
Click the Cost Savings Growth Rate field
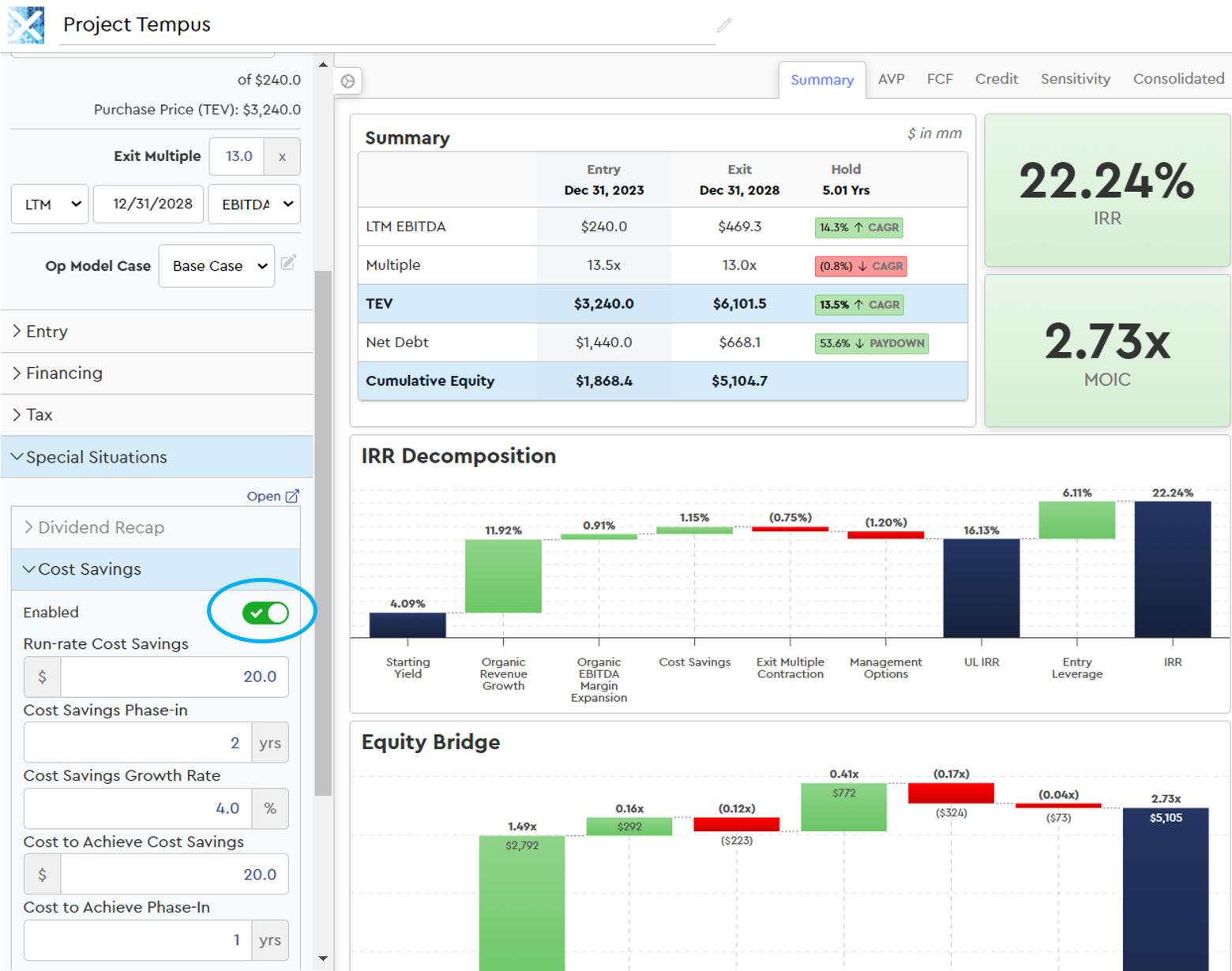point(138,808)
